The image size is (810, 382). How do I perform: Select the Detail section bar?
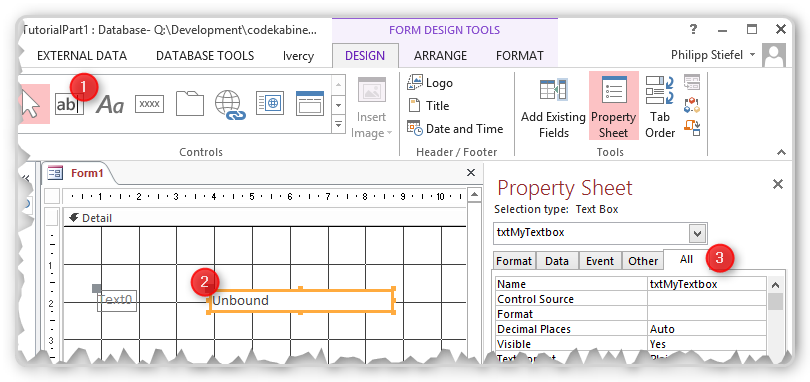264,218
